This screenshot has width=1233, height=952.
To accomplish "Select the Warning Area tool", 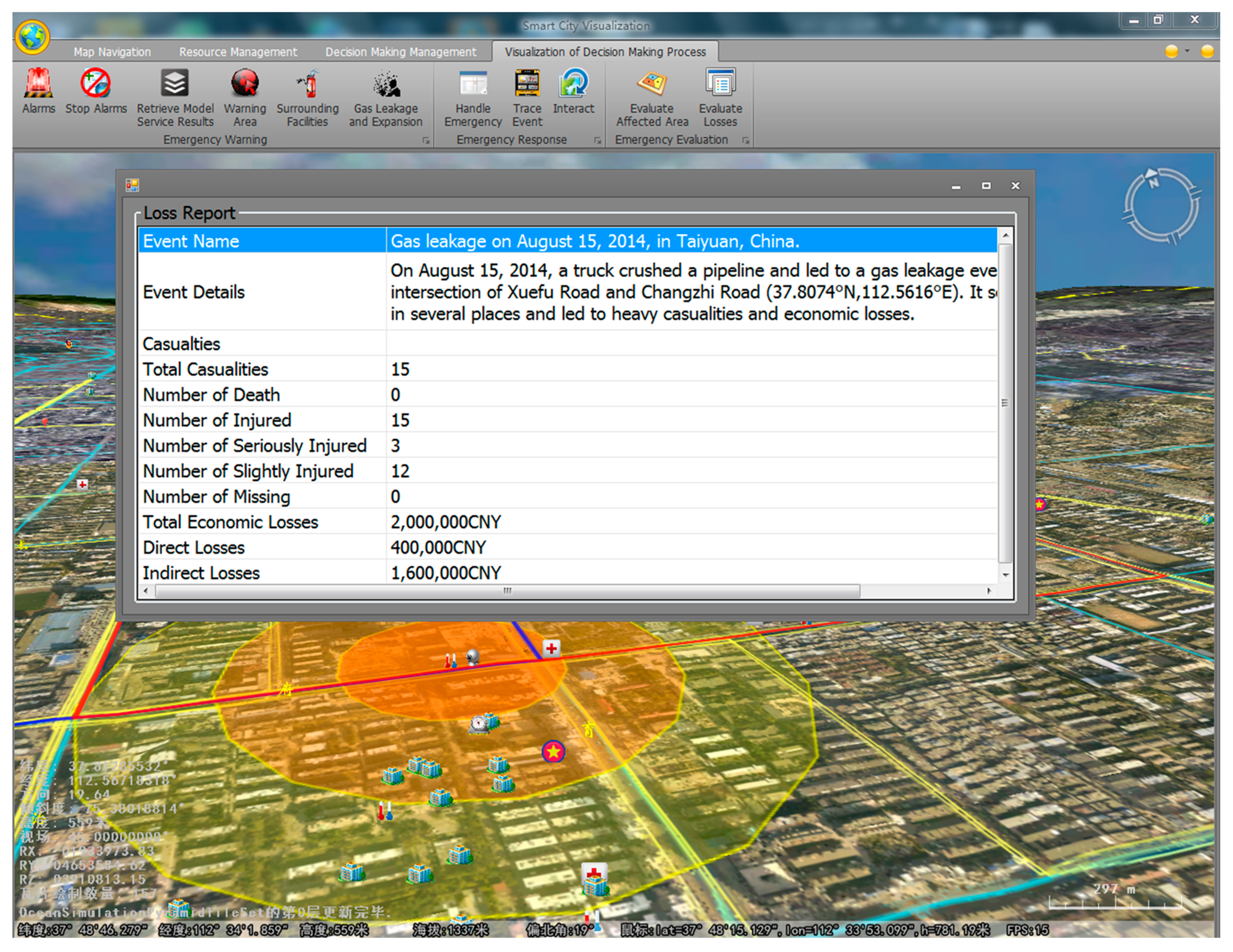I will tap(245, 83).
